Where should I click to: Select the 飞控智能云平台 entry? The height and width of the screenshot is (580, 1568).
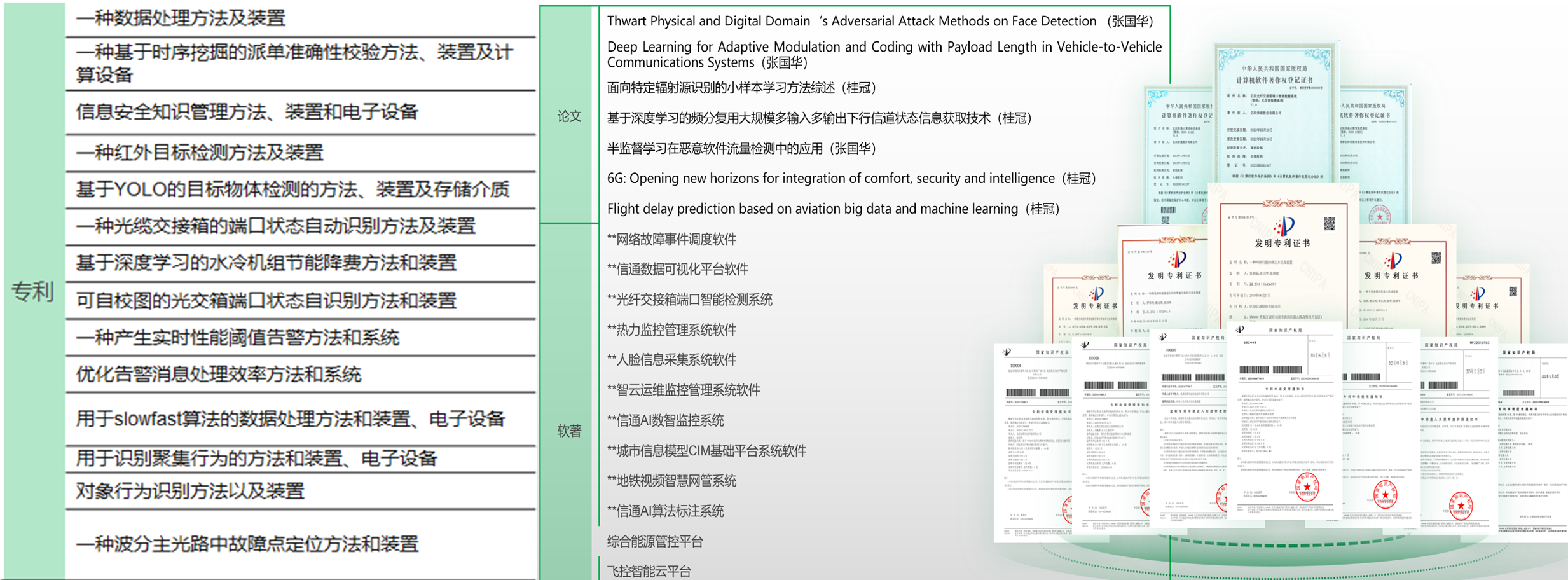[x=649, y=571]
